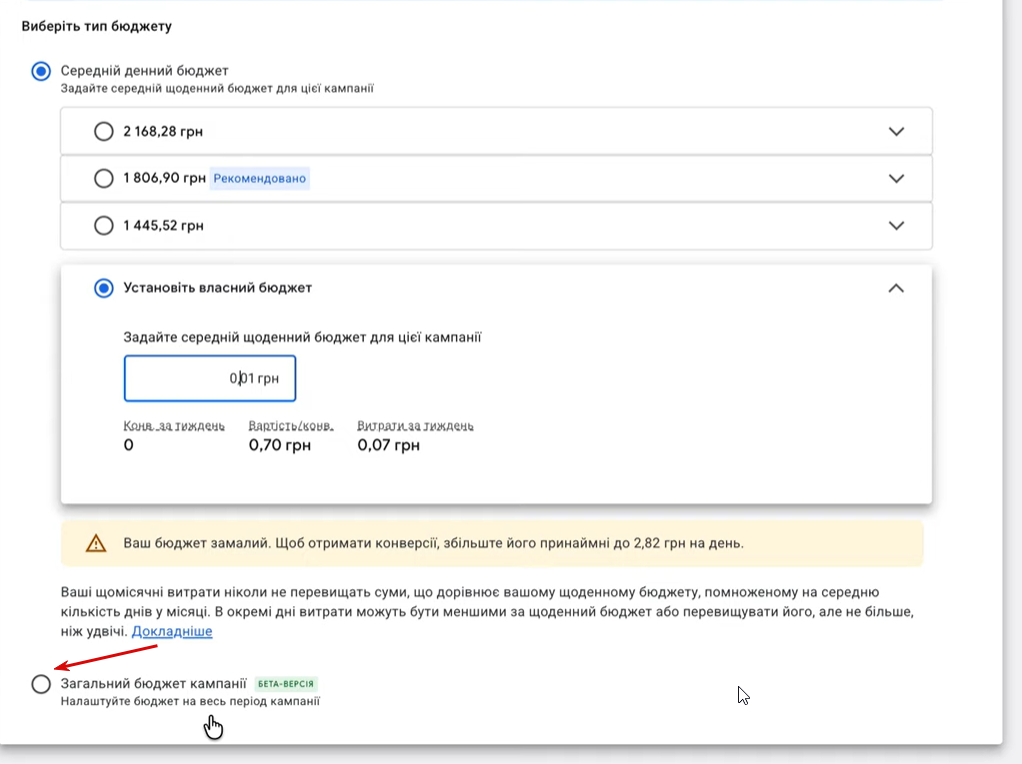Expand the 1 806,90 грн option chevron

coord(896,179)
